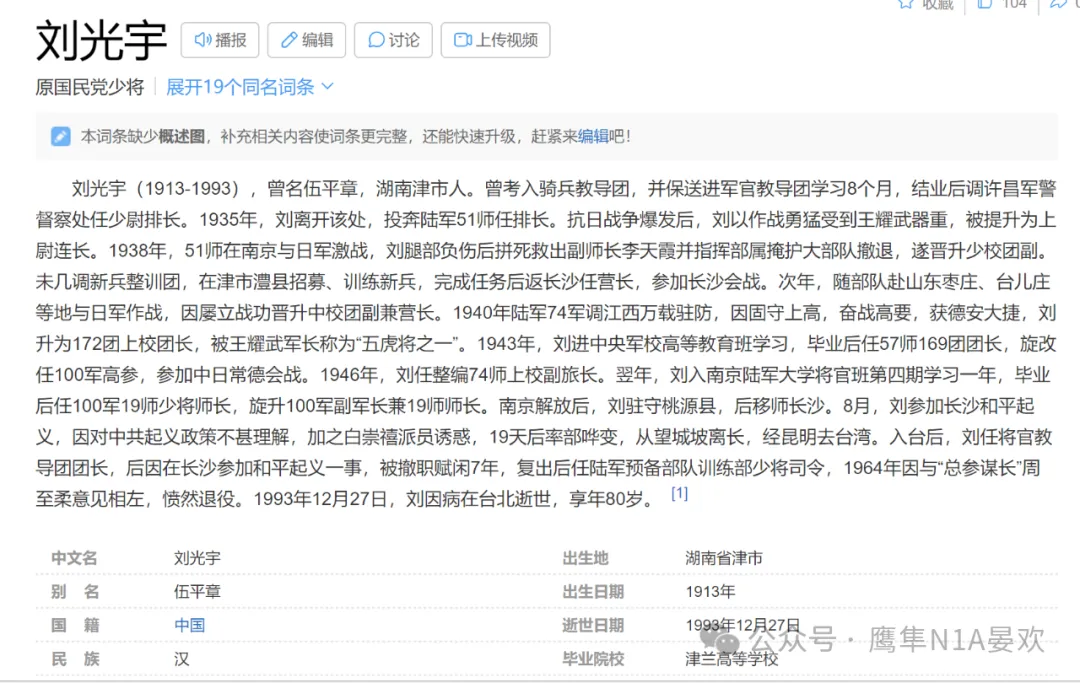The height and width of the screenshot is (683, 1080).
Task: Click the 播报 audio playback button
Action: tap(220, 40)
